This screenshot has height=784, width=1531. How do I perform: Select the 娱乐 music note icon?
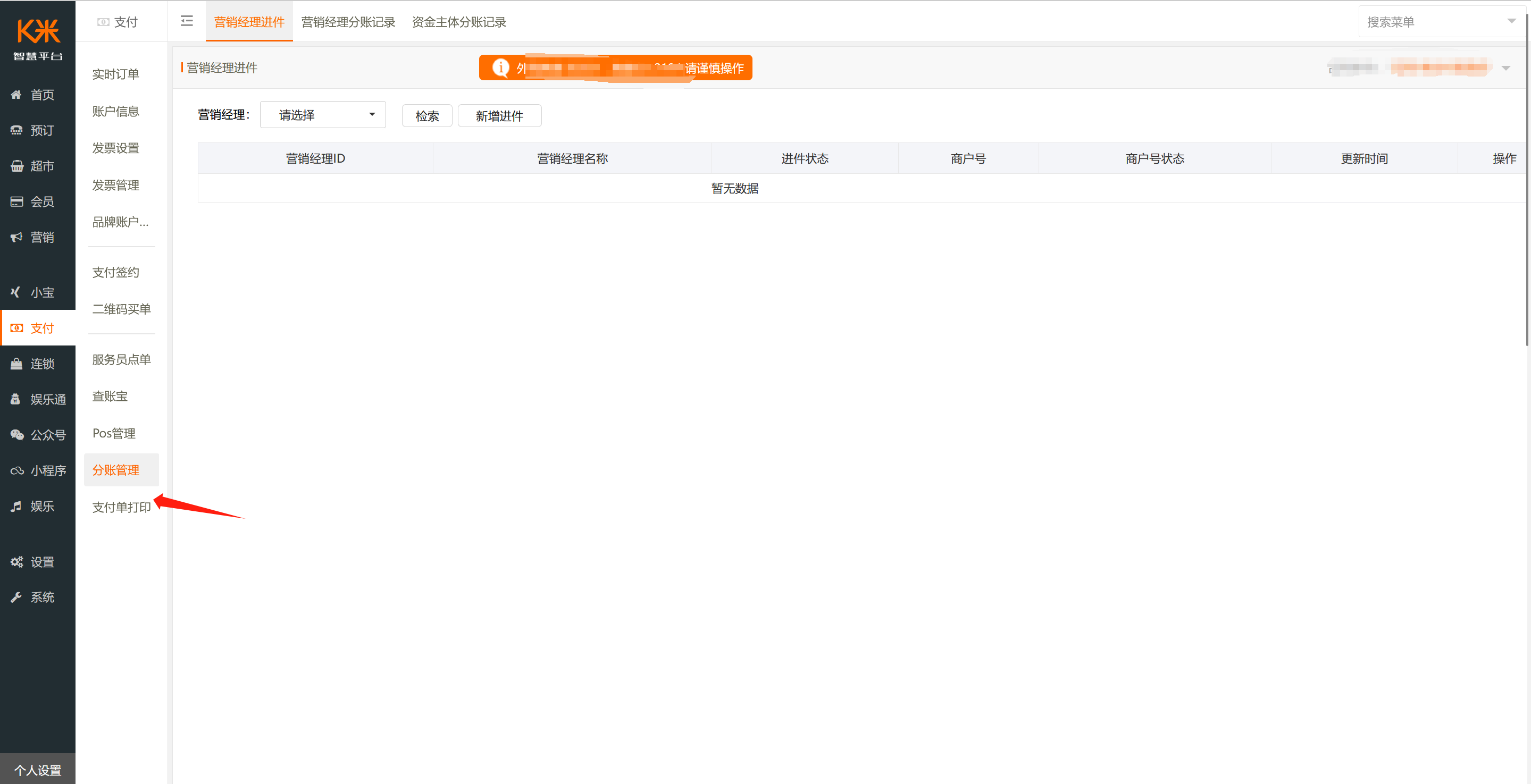pyautogui.click(x=16, y=506)
